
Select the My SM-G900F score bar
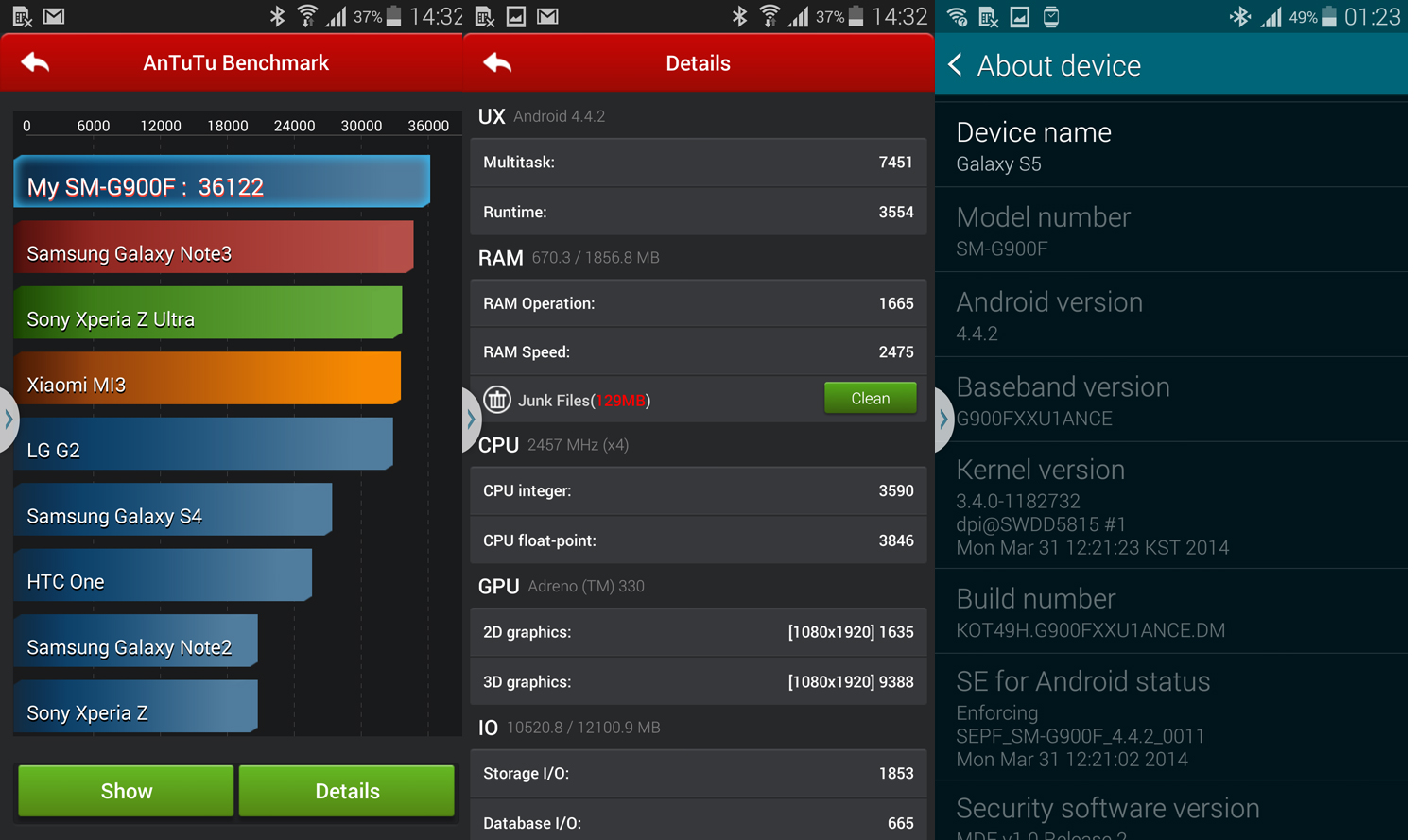(222, 181)
